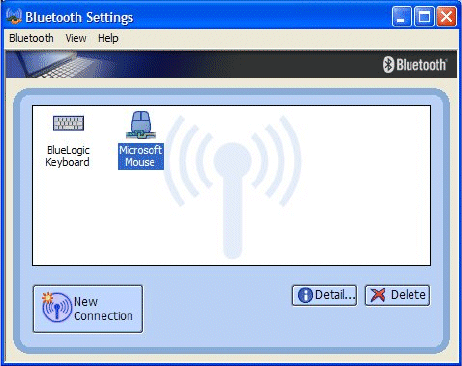Click the red X icon on Delete
The height and width of the screenshot is (366, 462).
click(378, 295)
